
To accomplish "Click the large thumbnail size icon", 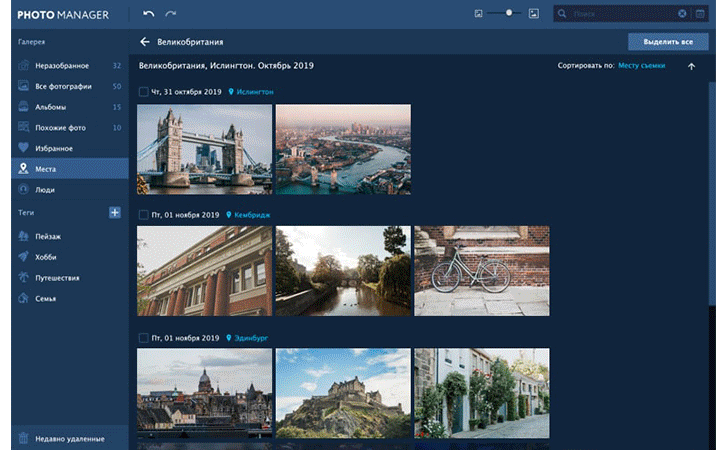I will 534,14.
